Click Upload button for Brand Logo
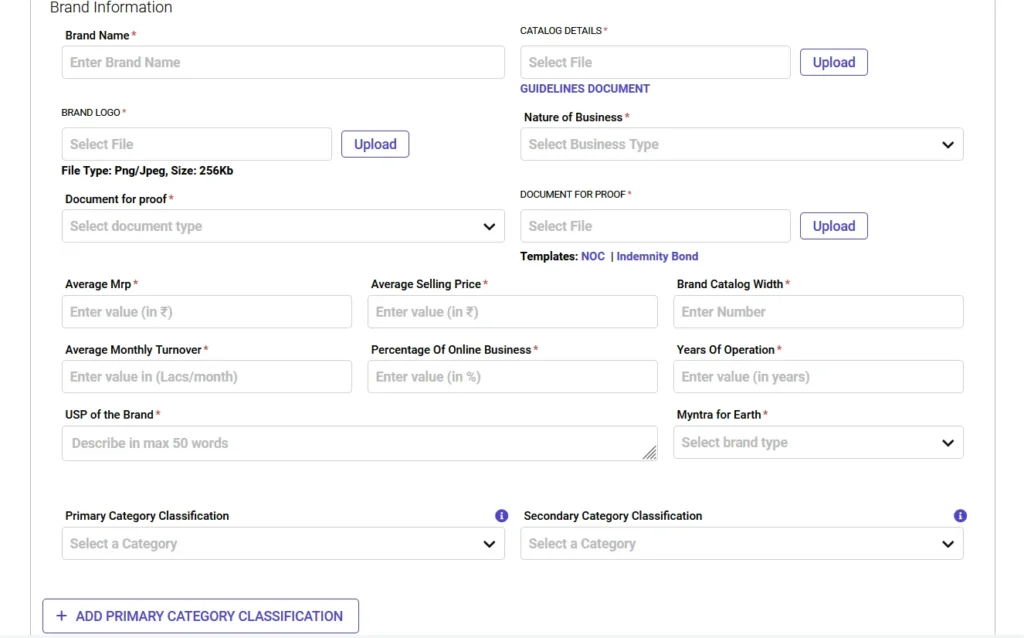The height and width of the screenshot is (638, 1024). tap(375, 144)
